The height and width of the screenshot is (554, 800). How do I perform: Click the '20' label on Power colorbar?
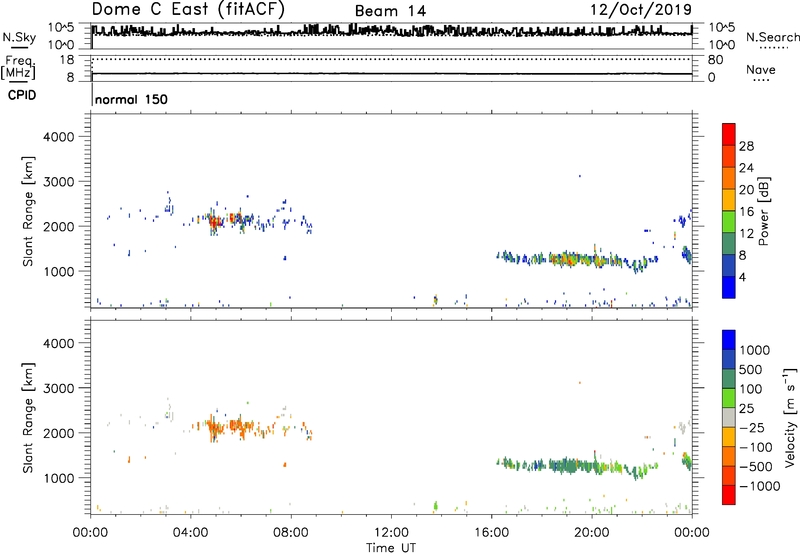pos(746,190)
